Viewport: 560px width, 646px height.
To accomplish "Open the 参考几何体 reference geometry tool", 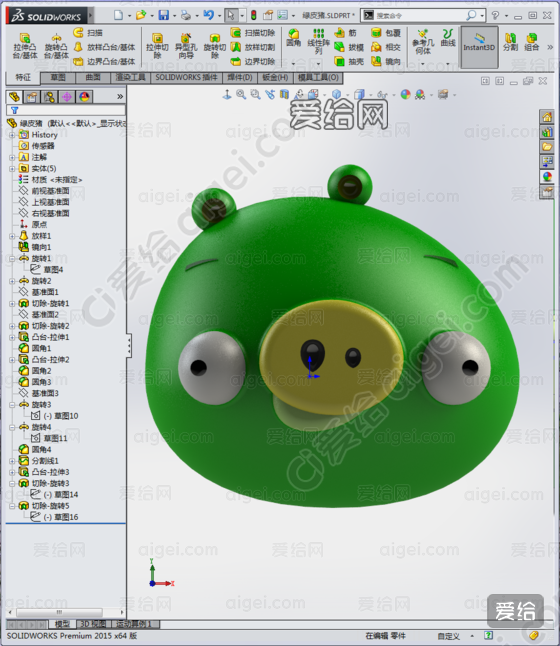I will click(423, 42).
